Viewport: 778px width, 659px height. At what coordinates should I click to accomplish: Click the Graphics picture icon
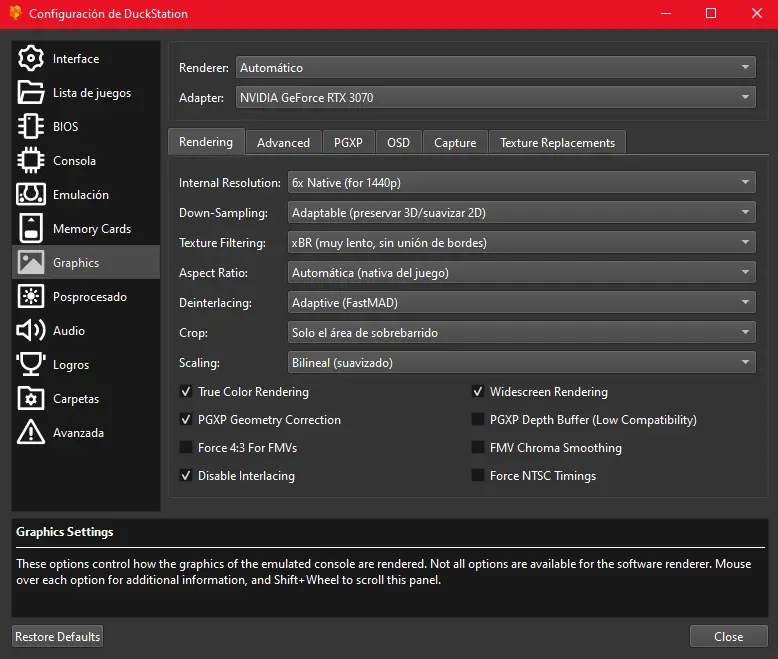point(31,262)
